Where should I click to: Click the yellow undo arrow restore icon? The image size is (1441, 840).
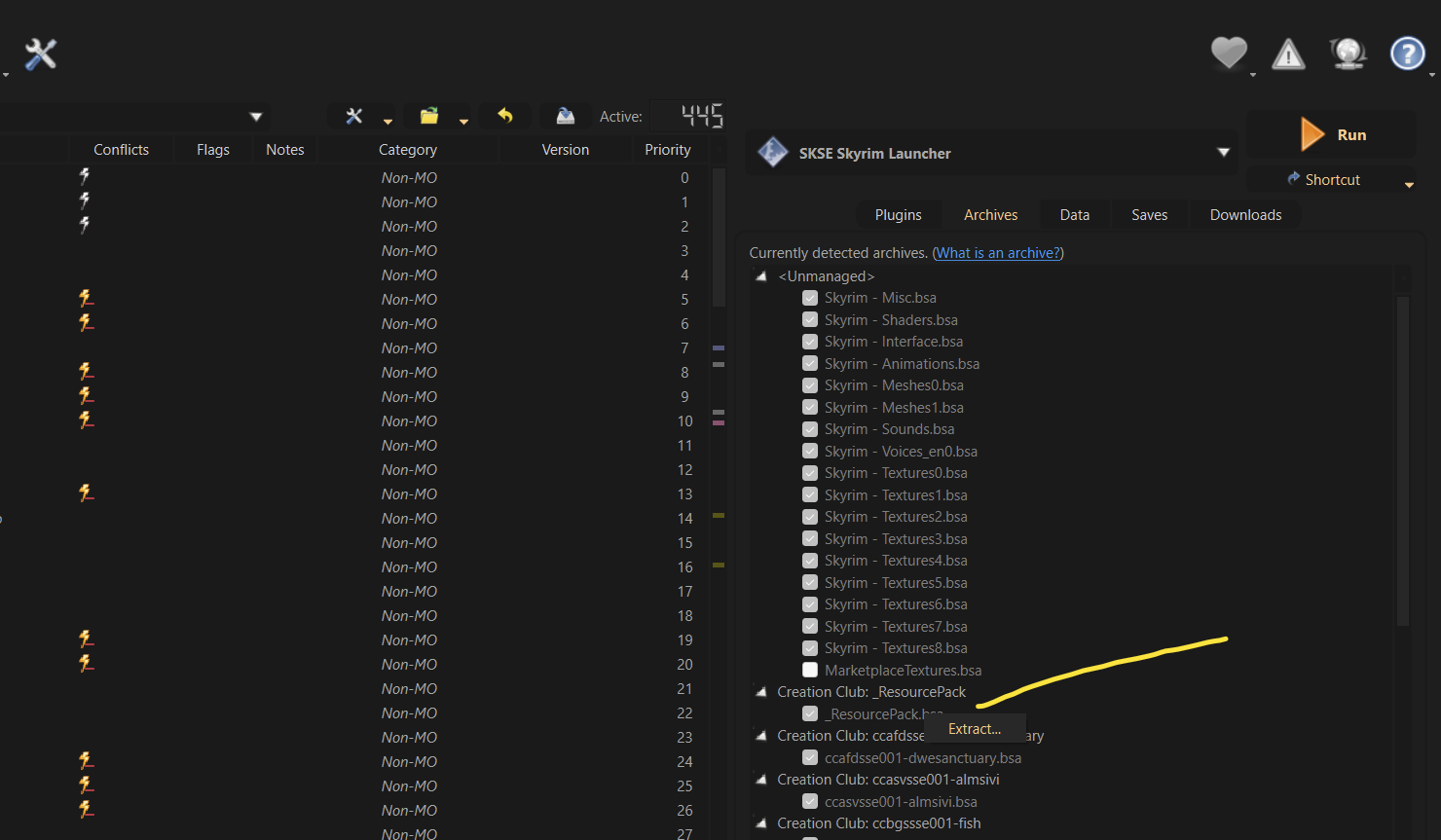504,116
